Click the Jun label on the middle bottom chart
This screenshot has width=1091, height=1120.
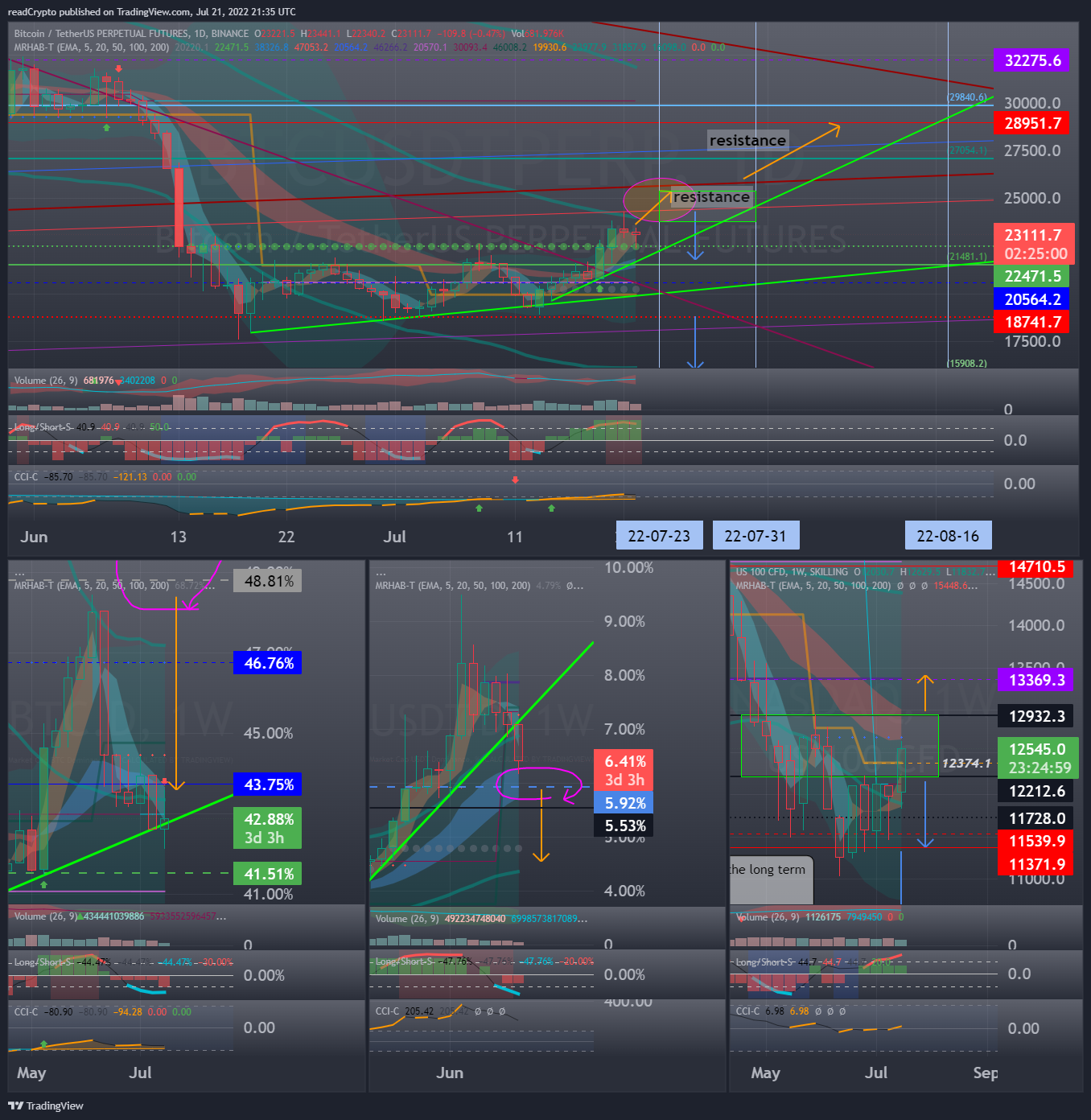click(450, 1073)
